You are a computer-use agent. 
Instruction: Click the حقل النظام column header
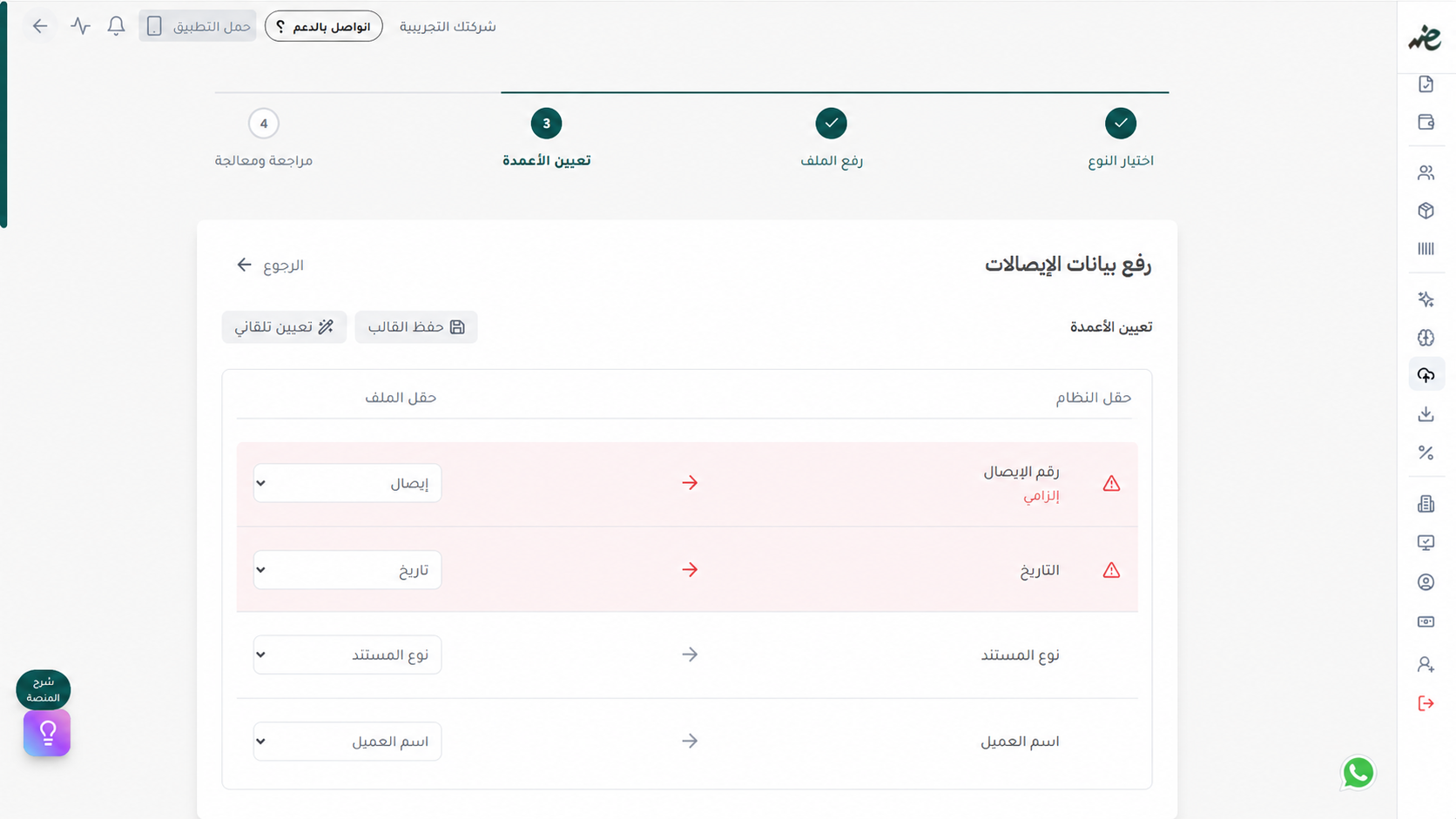[1094, 398]
